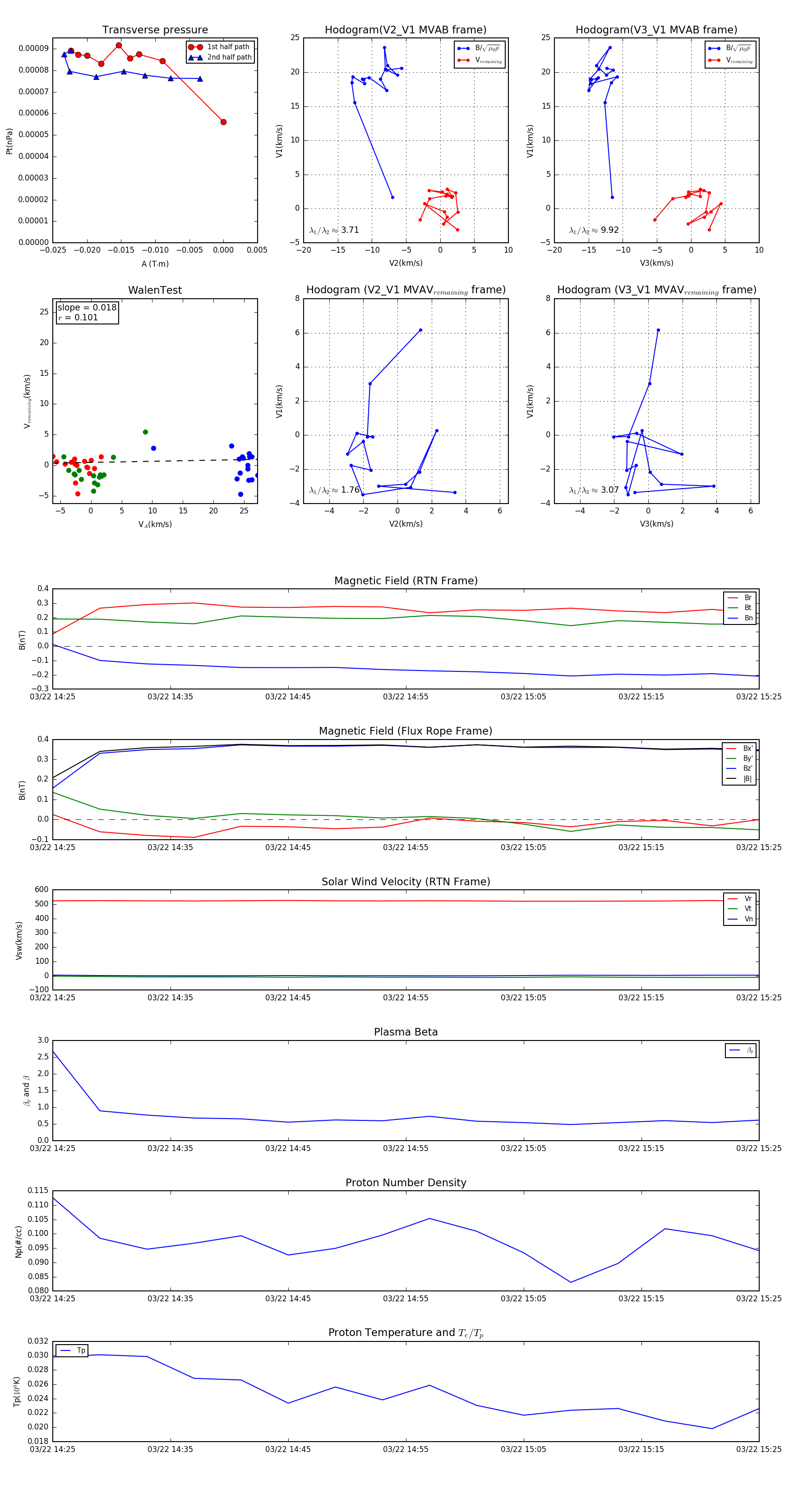
Task: Click the eigenvalue ratio text ending in 3.71
Action: click(x=334, y=230)
